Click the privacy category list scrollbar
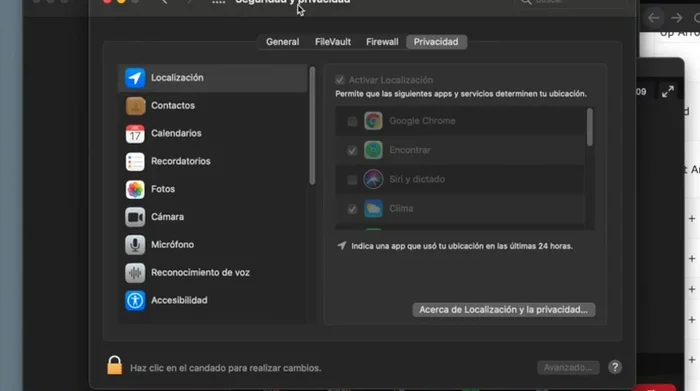This screenshot has height=391, width=700. click(x=312, y=125)
